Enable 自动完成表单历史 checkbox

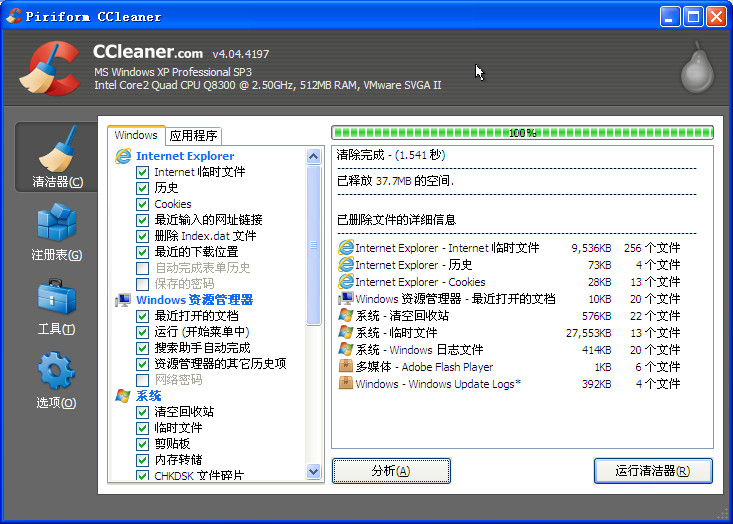[143, 268]
